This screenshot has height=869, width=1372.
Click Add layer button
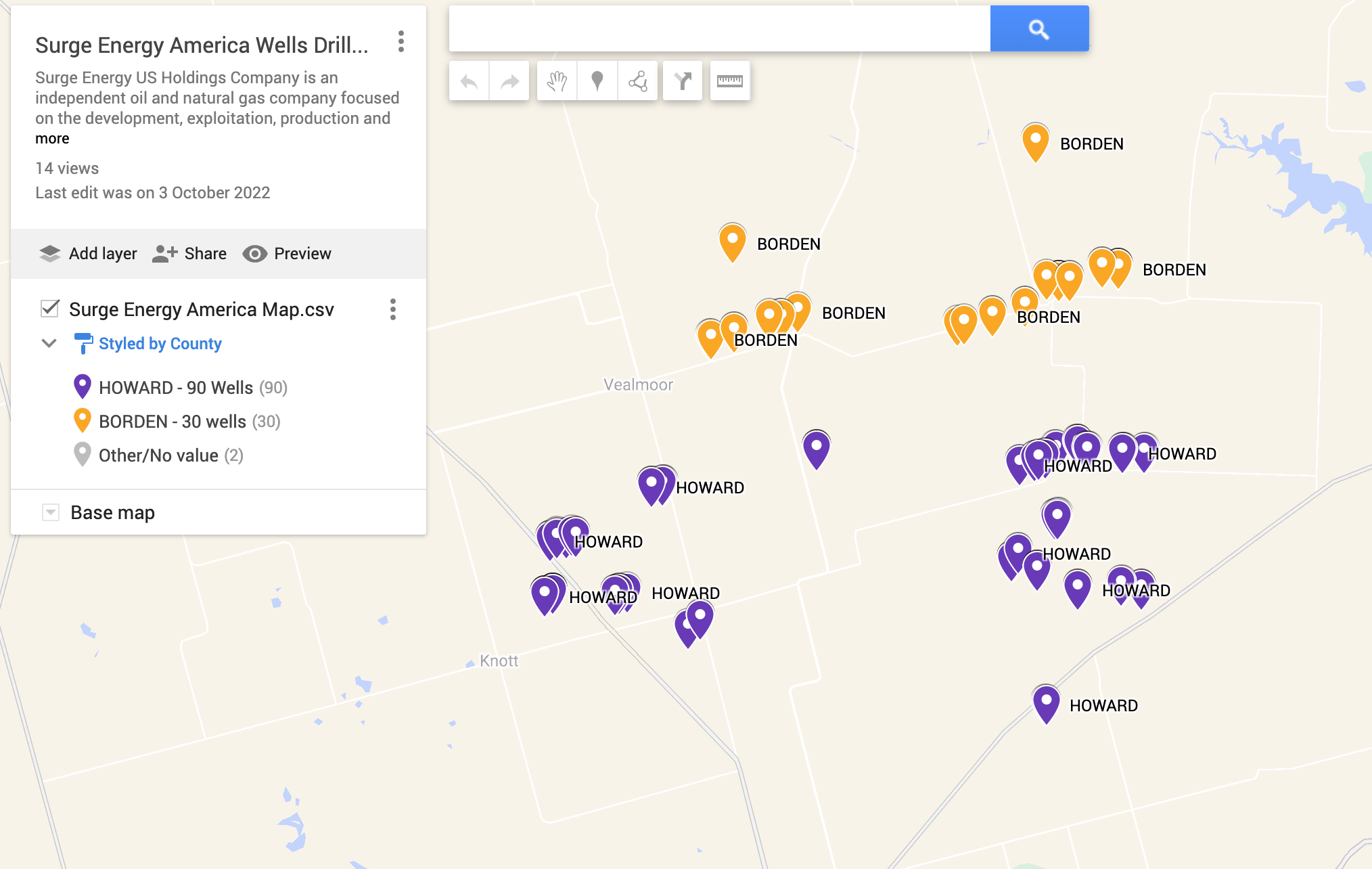pyautogui.click(x=88, y=254)
